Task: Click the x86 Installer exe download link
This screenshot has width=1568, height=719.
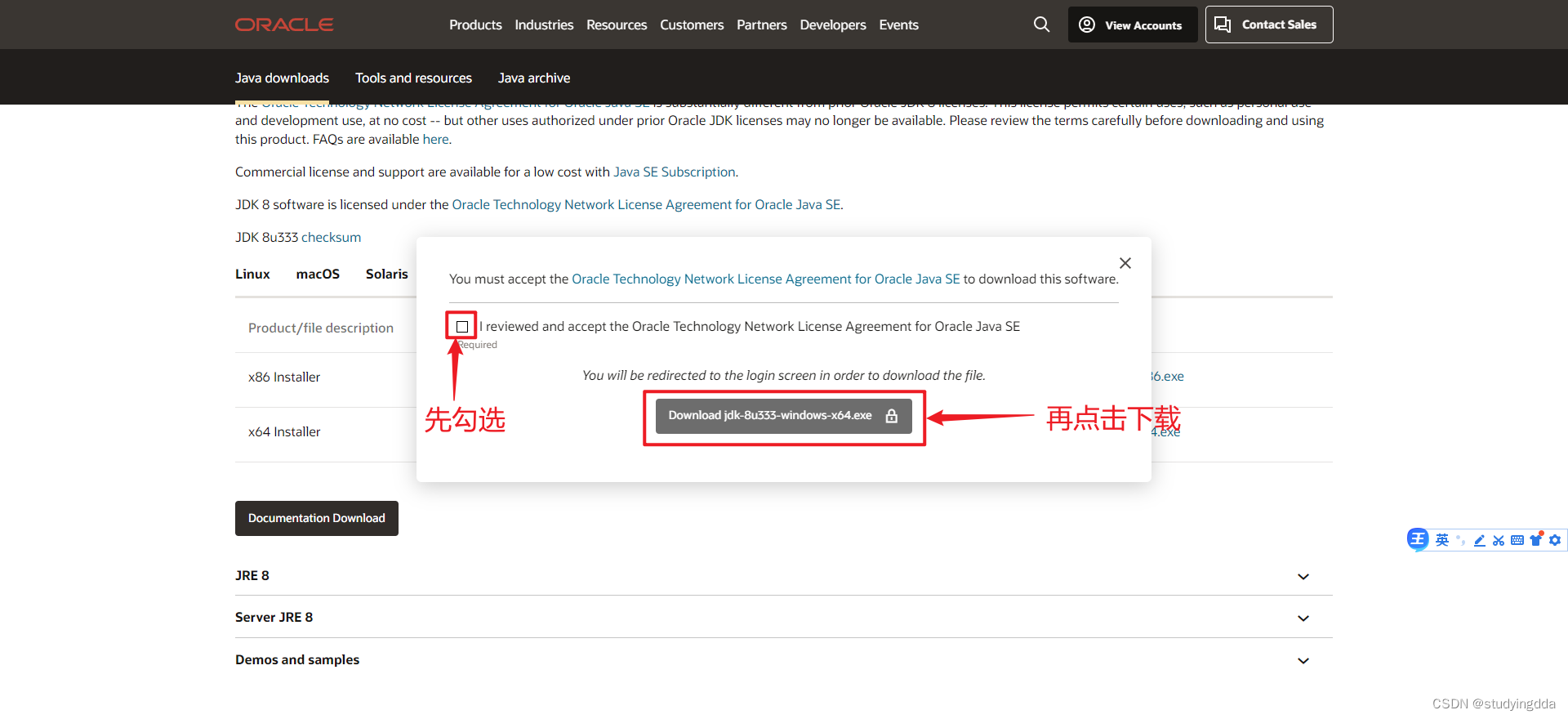Action: point(1168,376)
